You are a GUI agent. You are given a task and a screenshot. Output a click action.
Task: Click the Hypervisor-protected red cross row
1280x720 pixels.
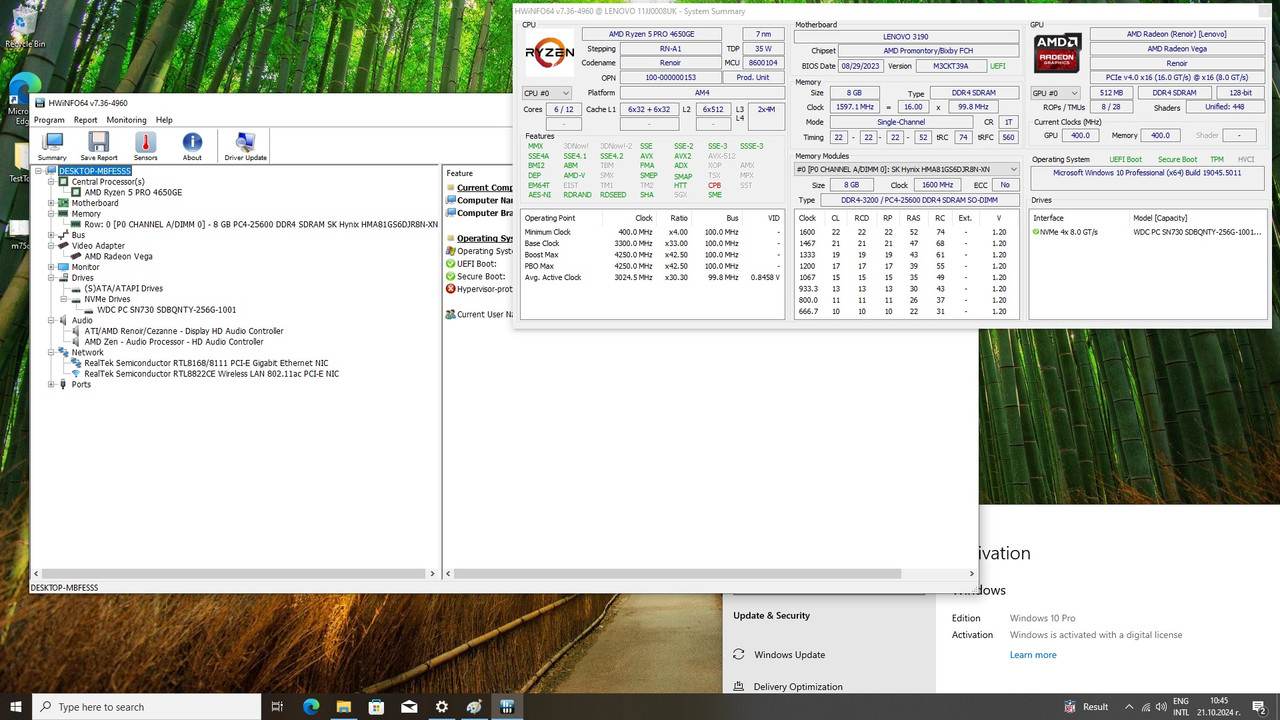click(x=479, y=289)
